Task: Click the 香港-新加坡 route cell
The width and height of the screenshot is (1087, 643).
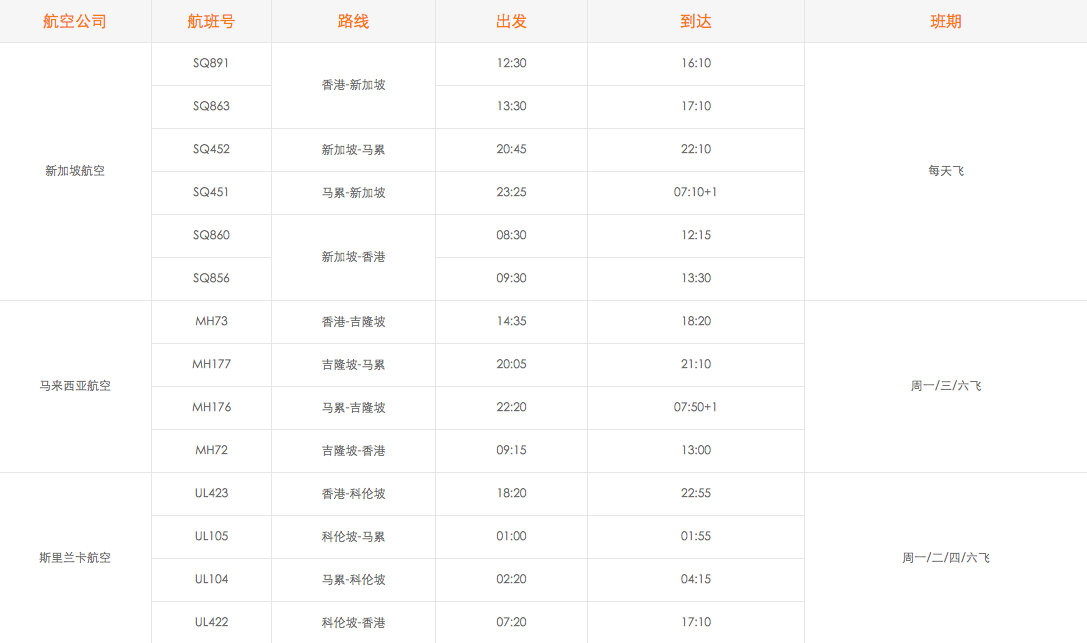Action: click(x=354, y=85)
